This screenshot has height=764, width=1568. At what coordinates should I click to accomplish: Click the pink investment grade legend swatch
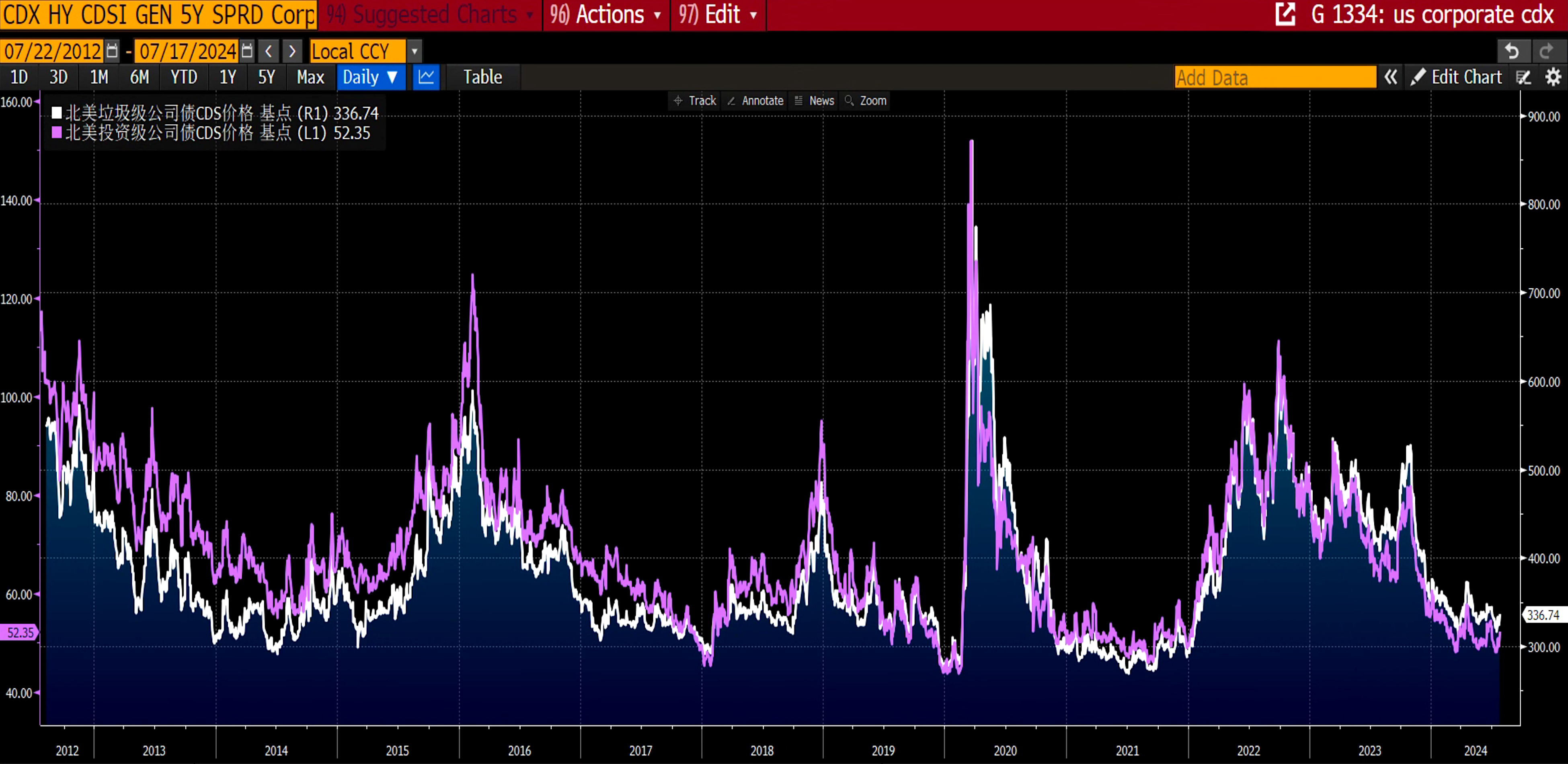(57, 133)
